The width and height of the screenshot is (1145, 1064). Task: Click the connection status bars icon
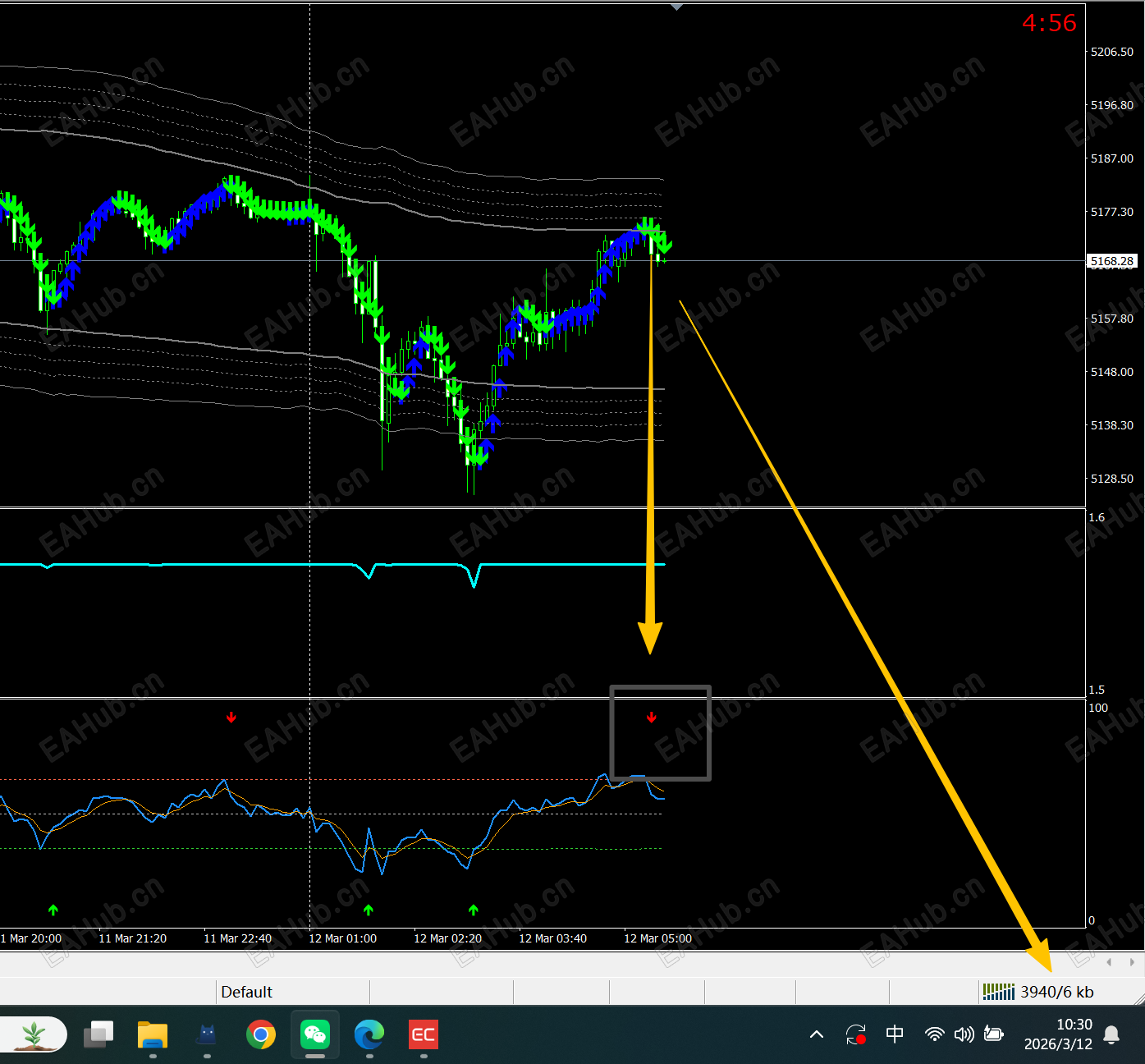[x=999, y=992]
